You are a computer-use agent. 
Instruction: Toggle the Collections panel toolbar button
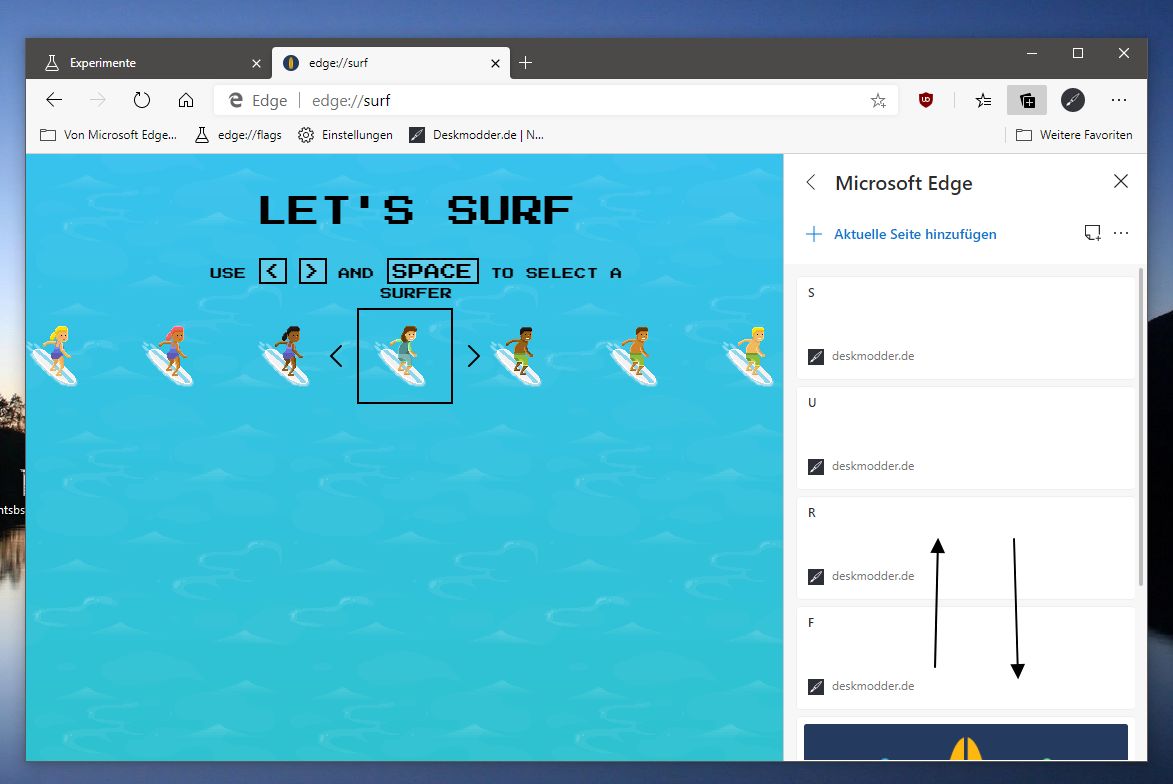[x=1027, y=100]
